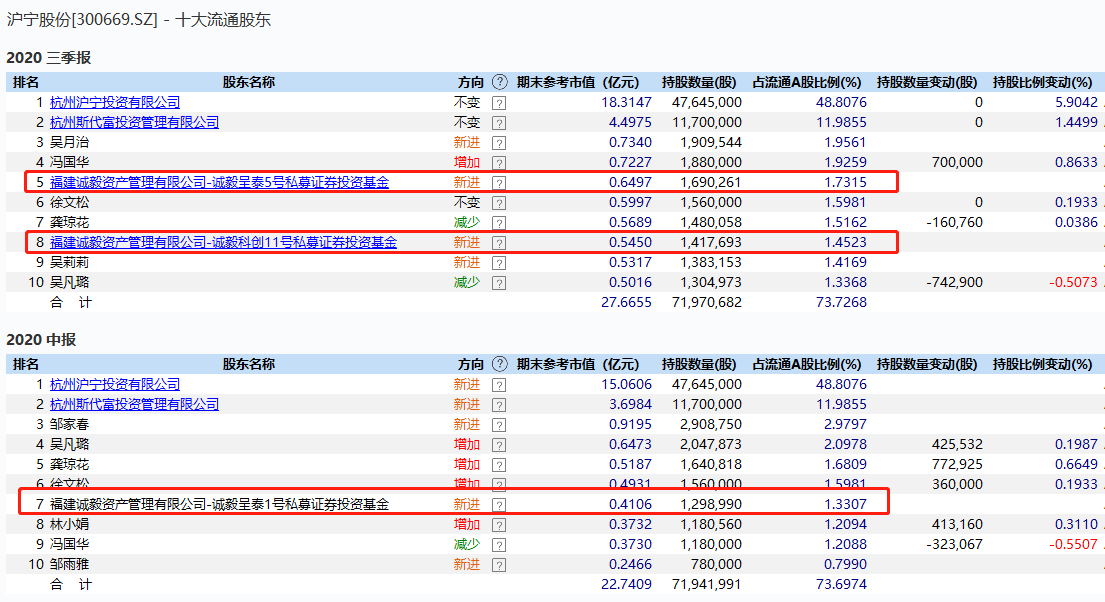Viewport: 1105px width, 602px height.
Task: Open 杭州沪宁投资有限公司 link in 2020 三季报
Action: 115,102
